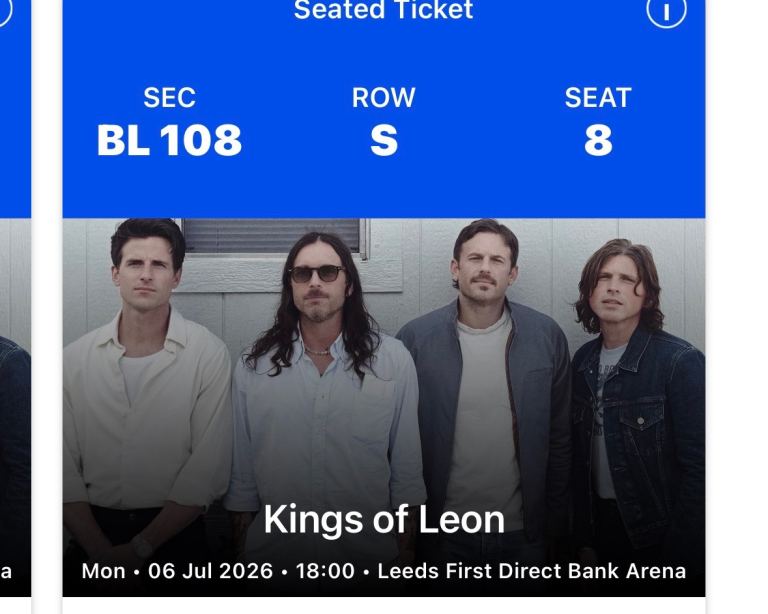Screen dimensions: 768x614
Task: Select the seat number 8
Action: [597, 141]
